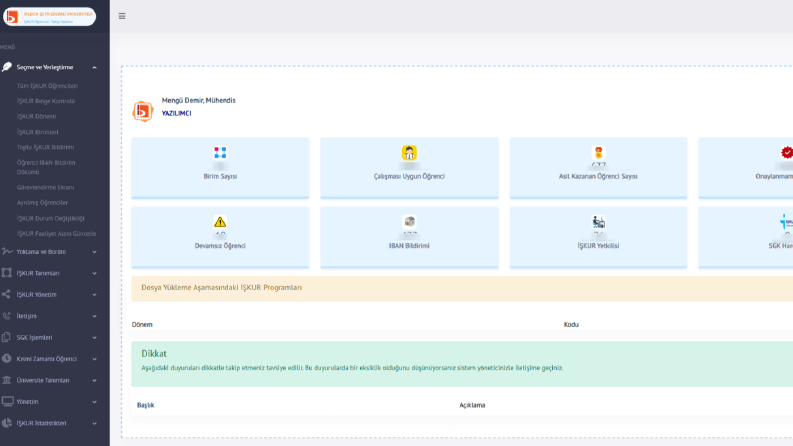Open the university logo in sidebar header

pos(50,17)
